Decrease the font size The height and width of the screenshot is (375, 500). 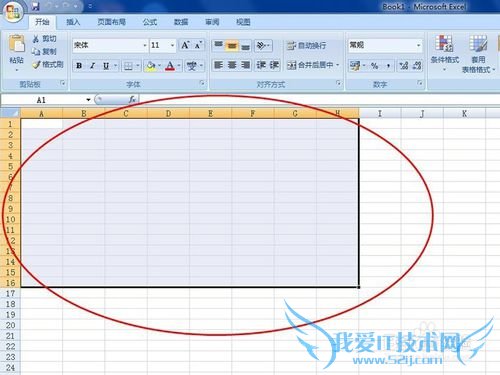tap(198, 45)
